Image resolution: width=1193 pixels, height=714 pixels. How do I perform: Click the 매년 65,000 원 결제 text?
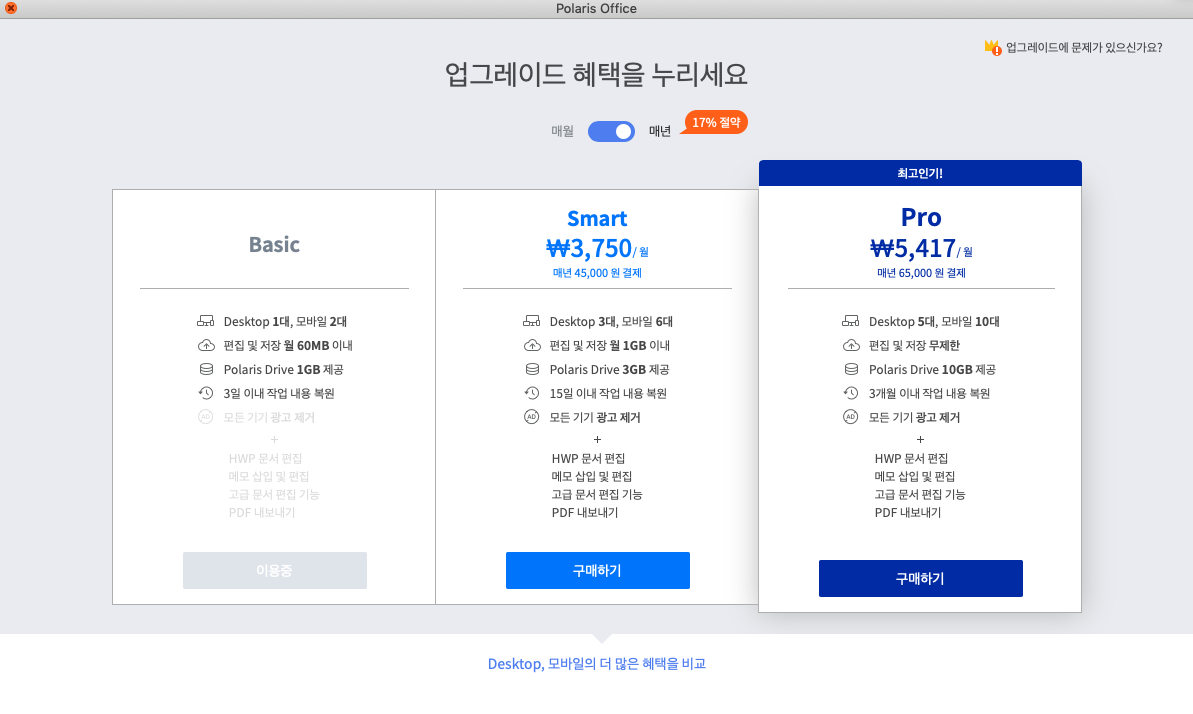pos(921,273)
